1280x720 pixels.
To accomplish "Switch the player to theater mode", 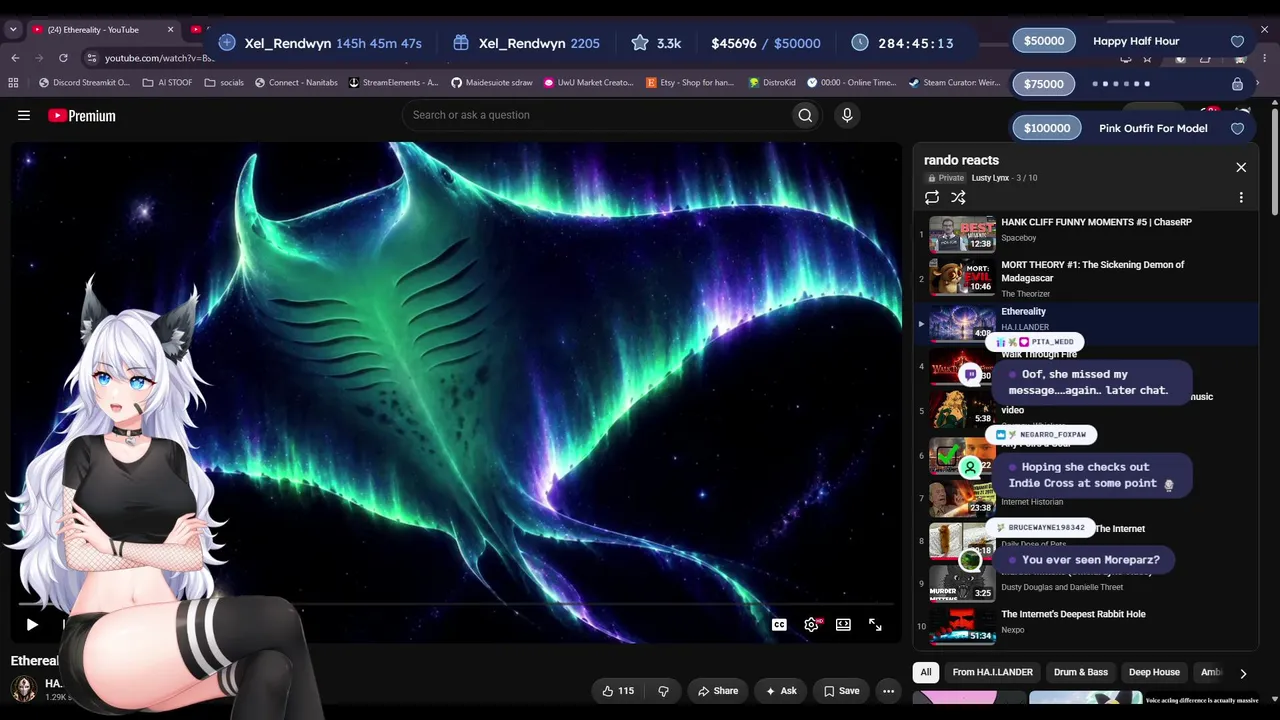I will pos(843,625).
